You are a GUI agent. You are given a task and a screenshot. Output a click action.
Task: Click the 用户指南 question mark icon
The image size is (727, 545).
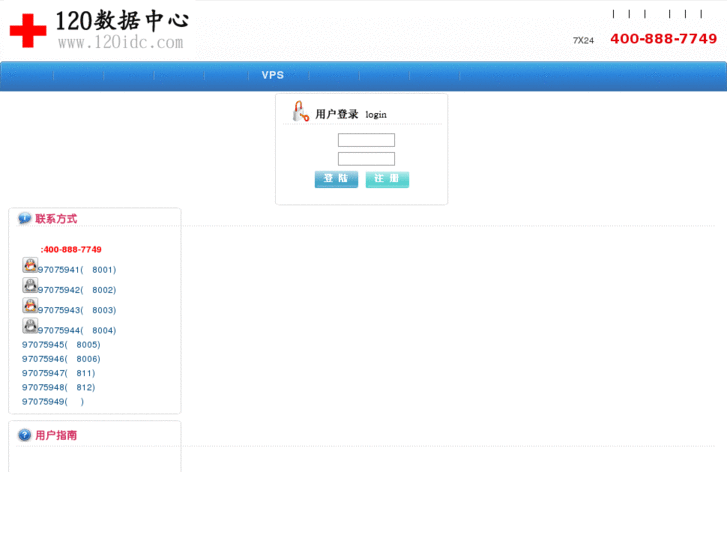click(25, 435)
